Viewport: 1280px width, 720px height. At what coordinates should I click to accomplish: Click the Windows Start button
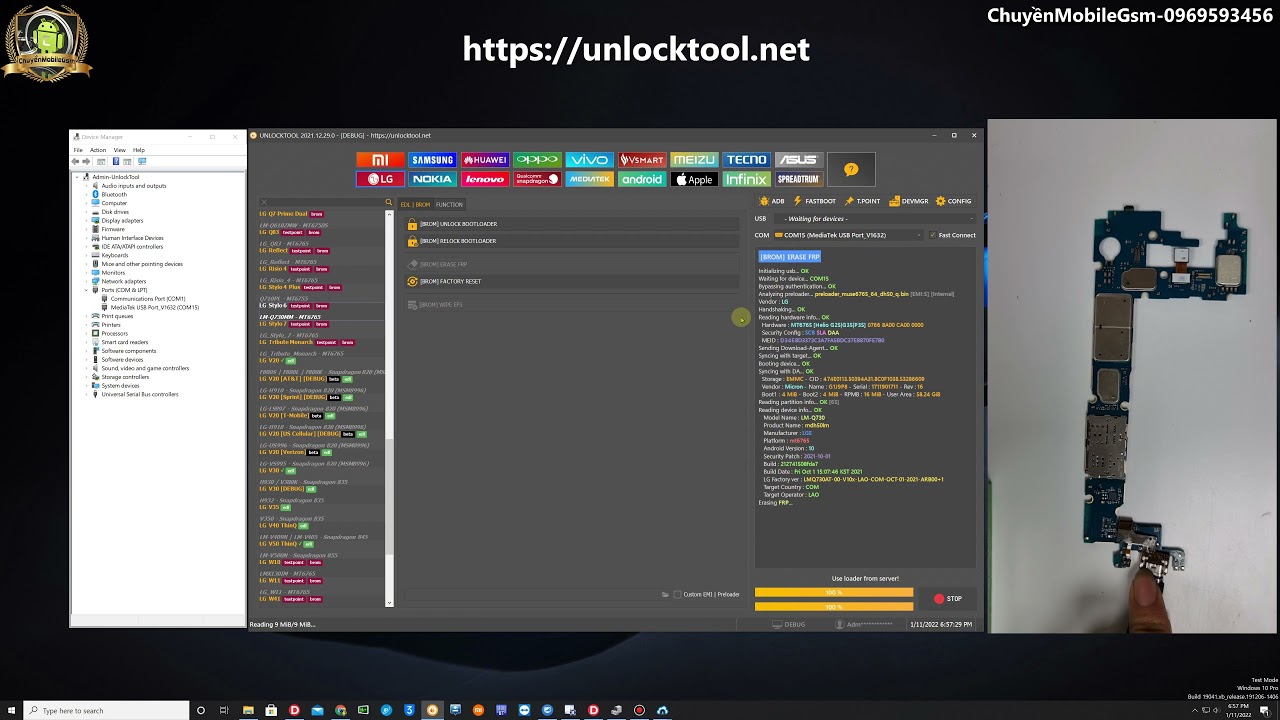tap(11, 710)
